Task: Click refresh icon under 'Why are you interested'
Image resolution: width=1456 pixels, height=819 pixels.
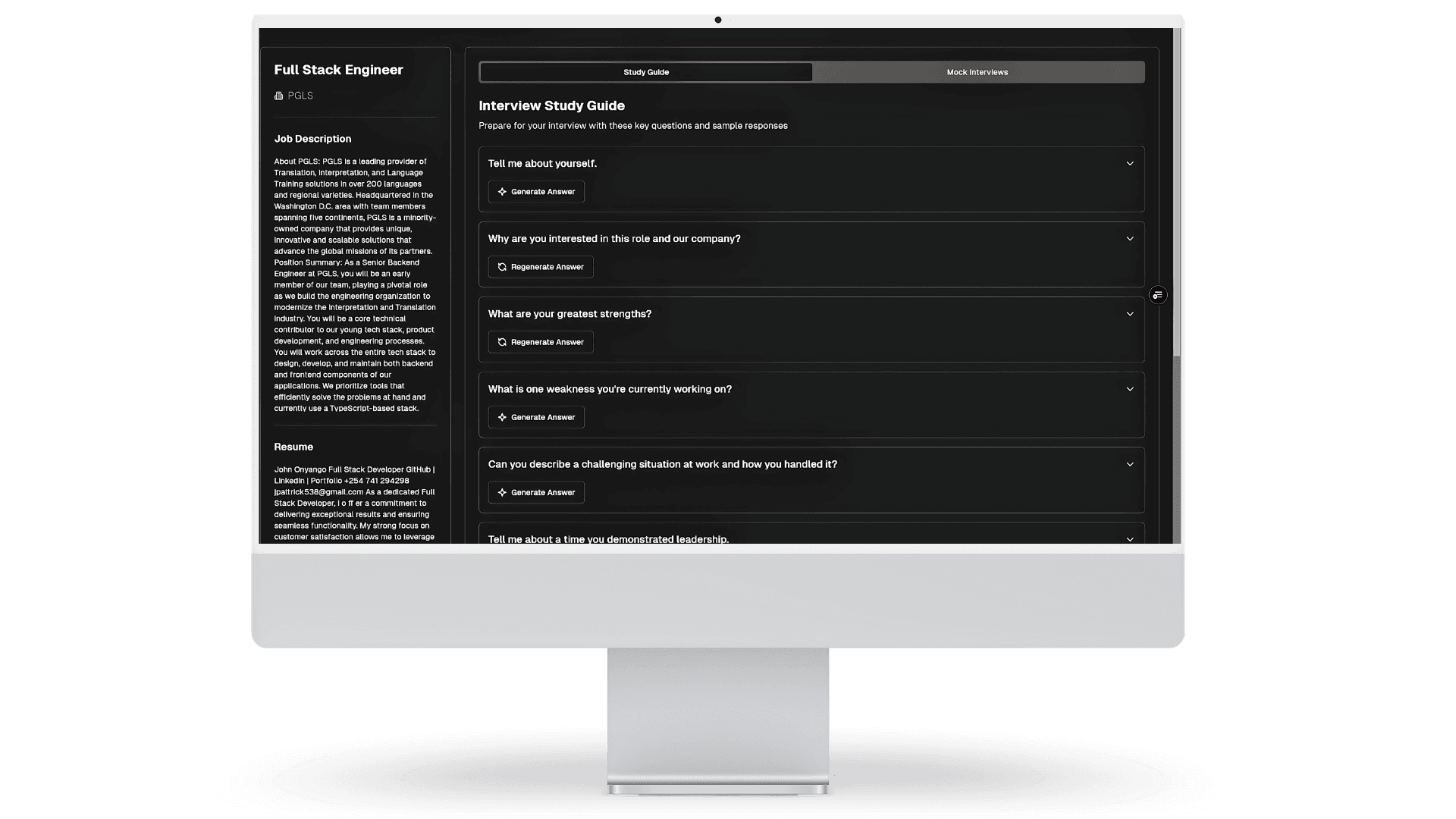Action: 502,267
